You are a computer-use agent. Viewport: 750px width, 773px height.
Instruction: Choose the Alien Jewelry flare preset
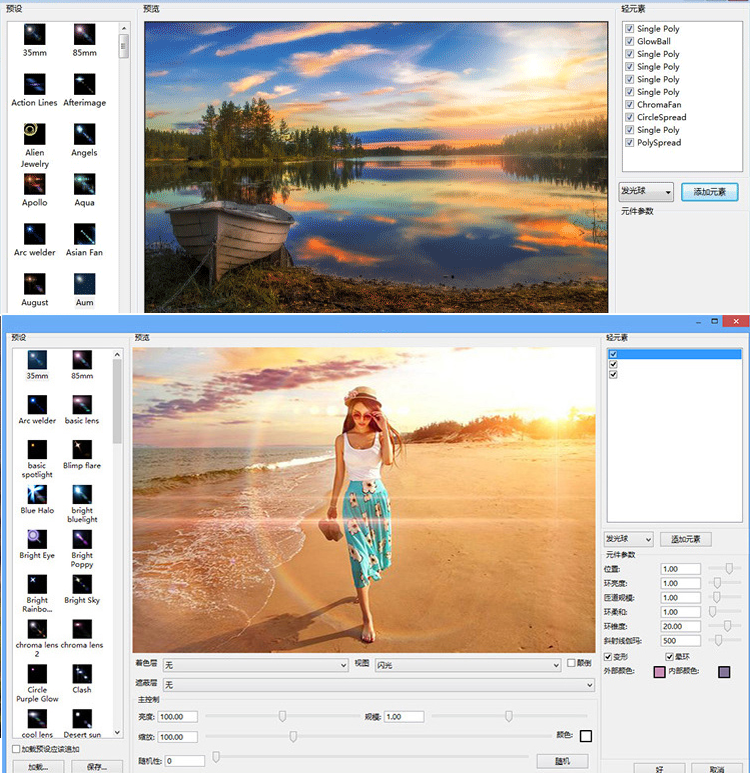point(35,134)
